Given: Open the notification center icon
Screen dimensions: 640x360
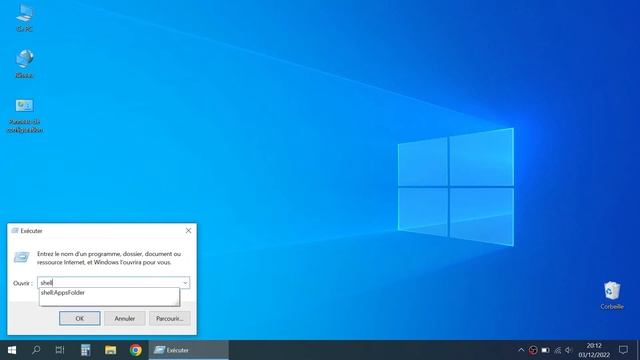Looking at the screenshot, I should coord(623,350).
